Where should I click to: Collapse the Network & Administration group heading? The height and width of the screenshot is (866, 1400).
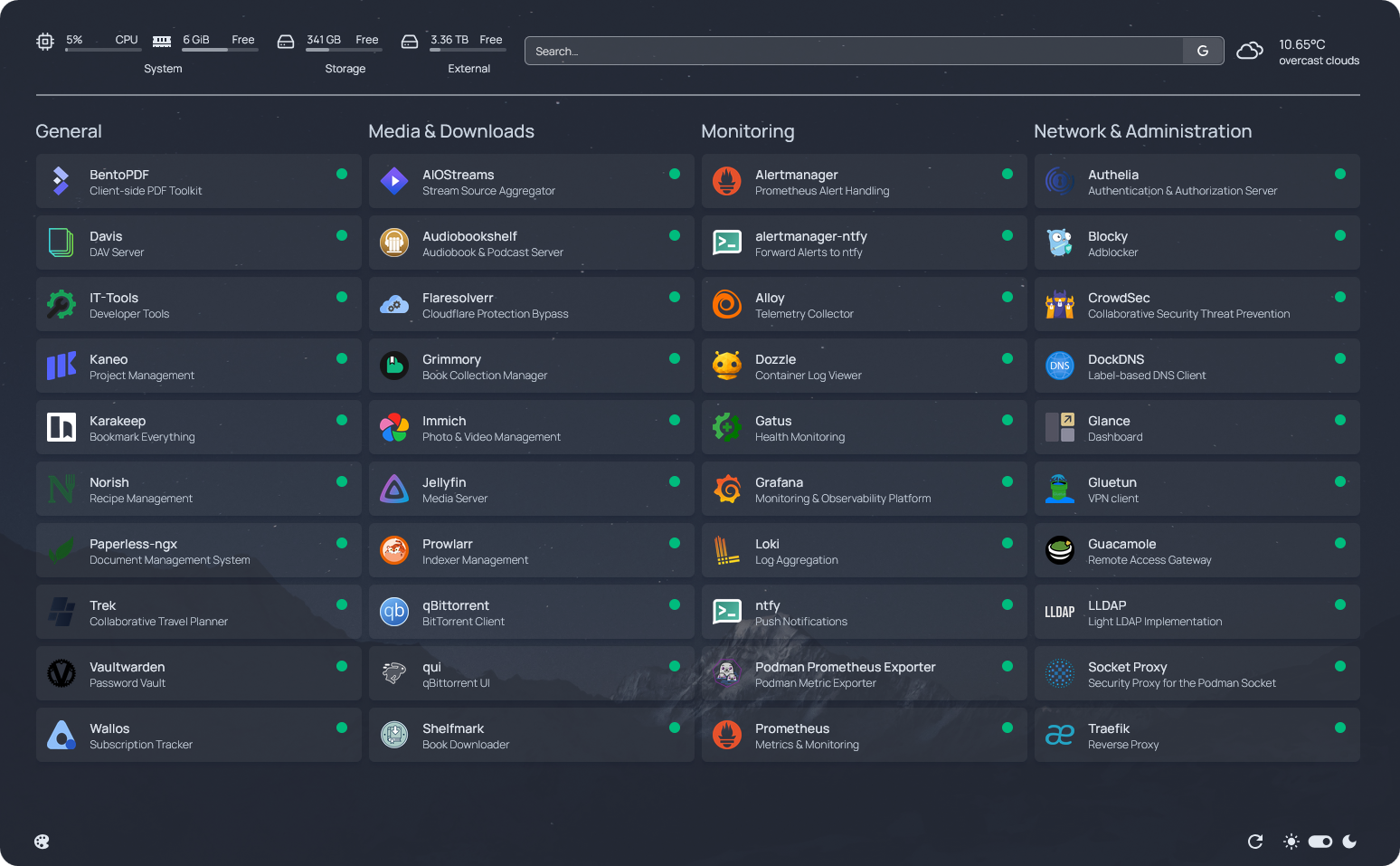coord(1143,131)
